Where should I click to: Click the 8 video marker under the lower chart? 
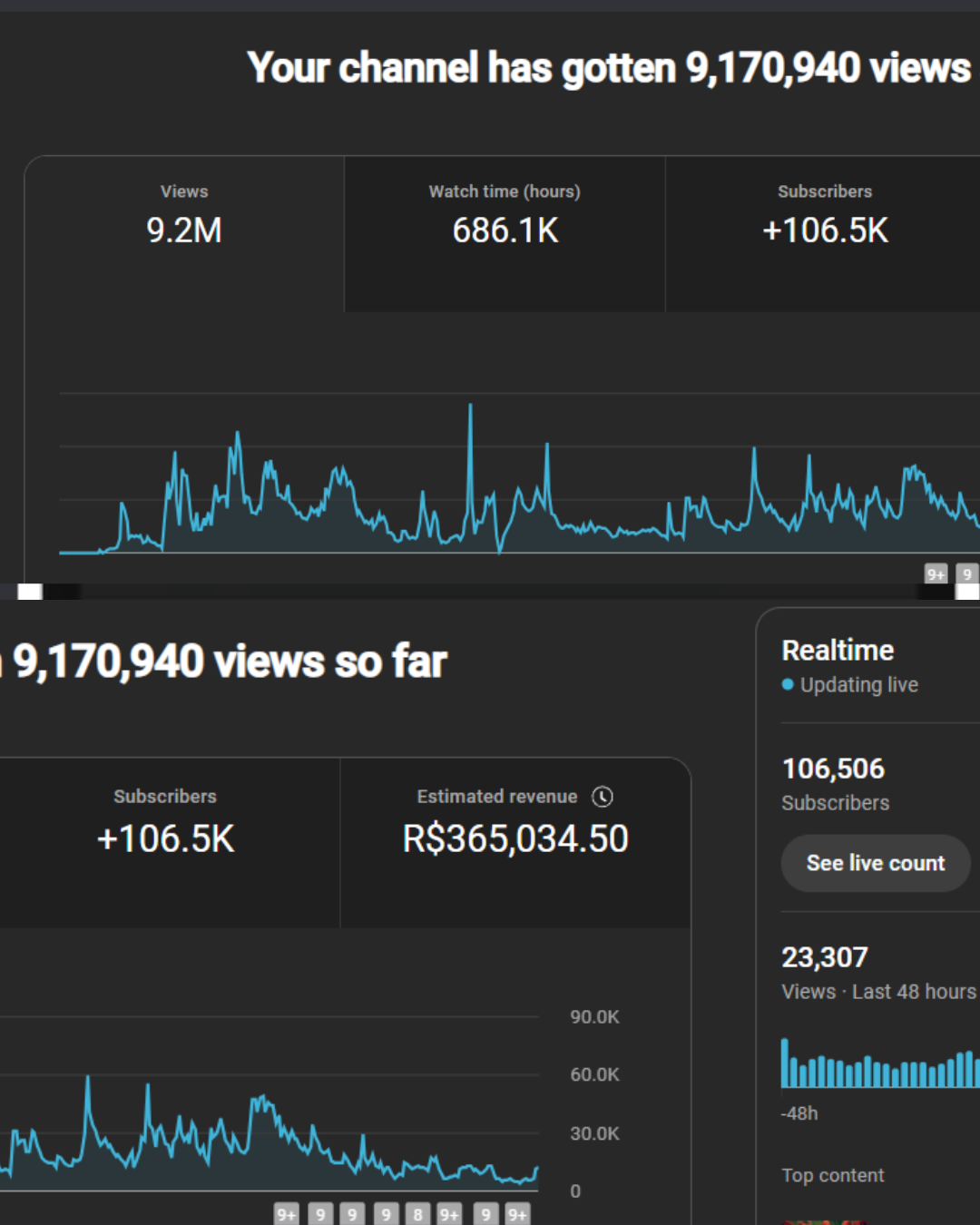click(x=417, y=1214)
